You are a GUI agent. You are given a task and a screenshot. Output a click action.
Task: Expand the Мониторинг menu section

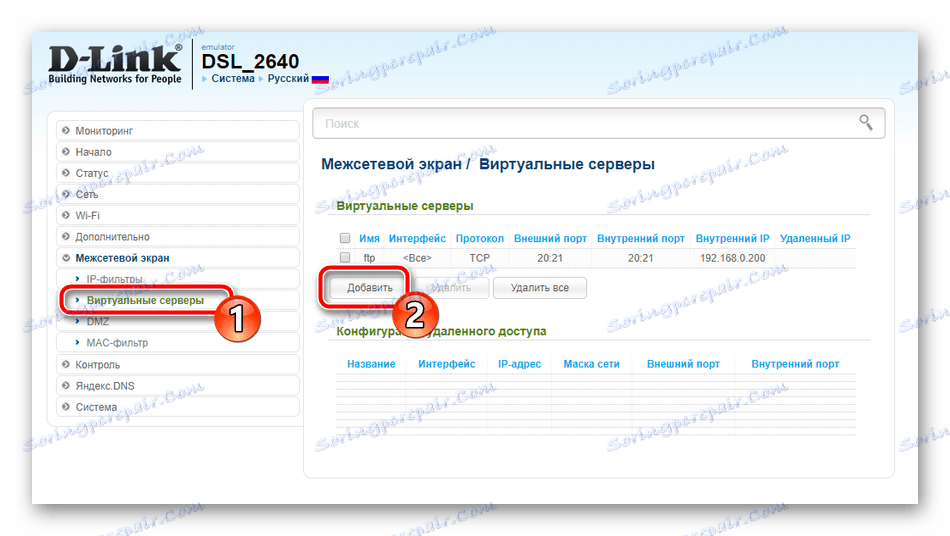178,130
